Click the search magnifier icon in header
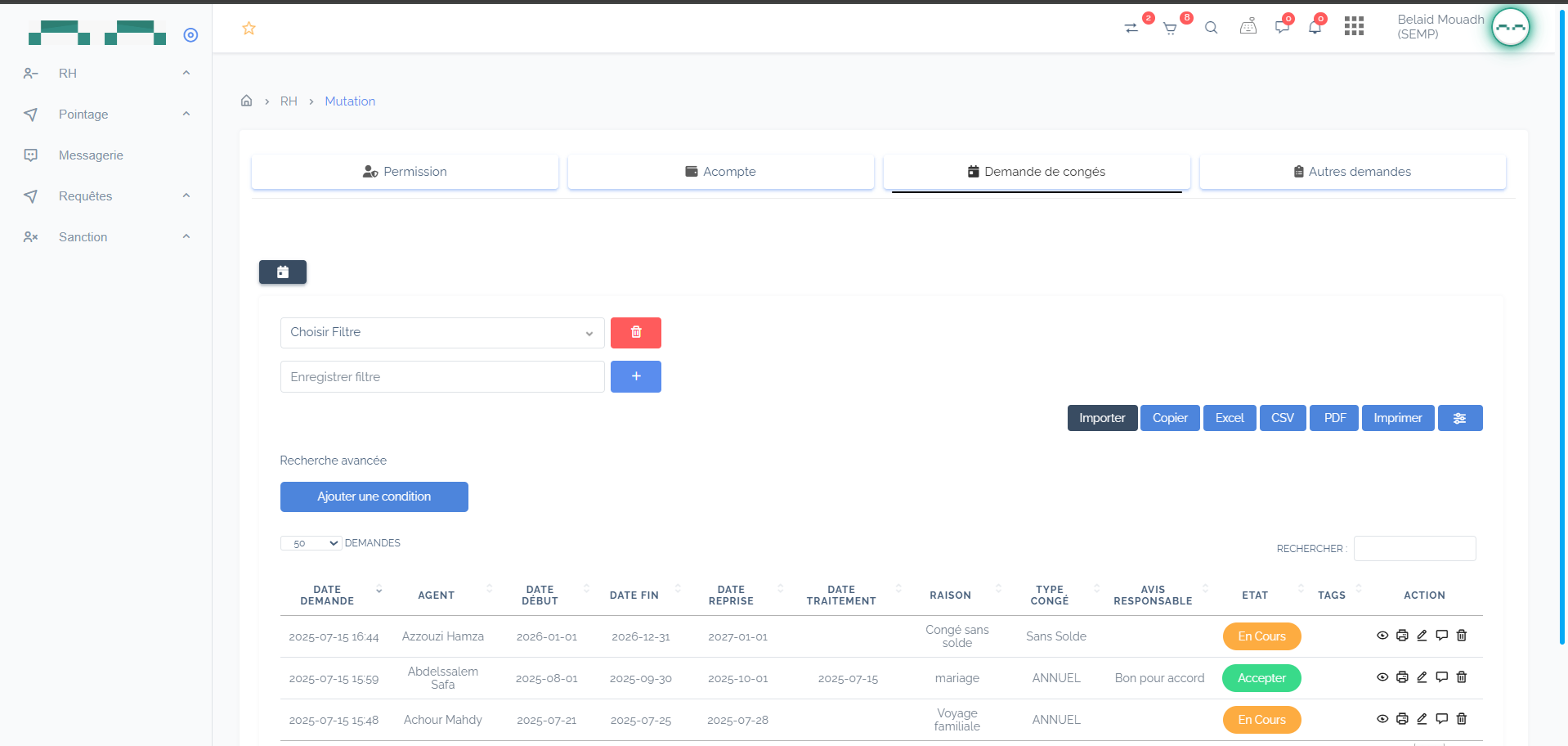 [1212, 28]
